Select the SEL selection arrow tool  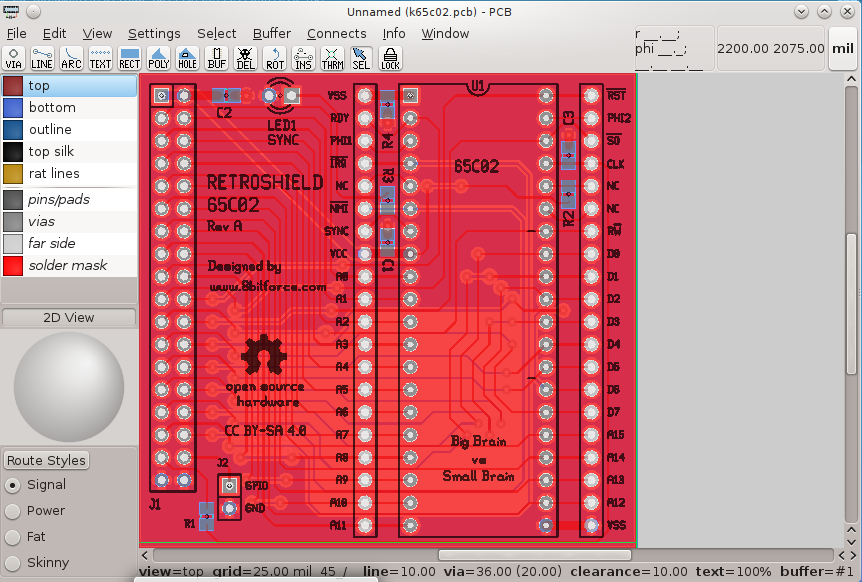click(361, 58)
